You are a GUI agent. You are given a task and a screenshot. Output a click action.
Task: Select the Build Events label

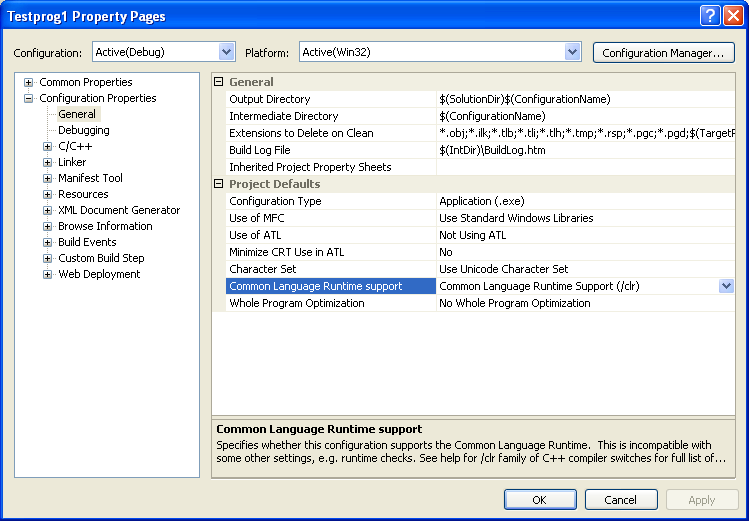[87, 242]
